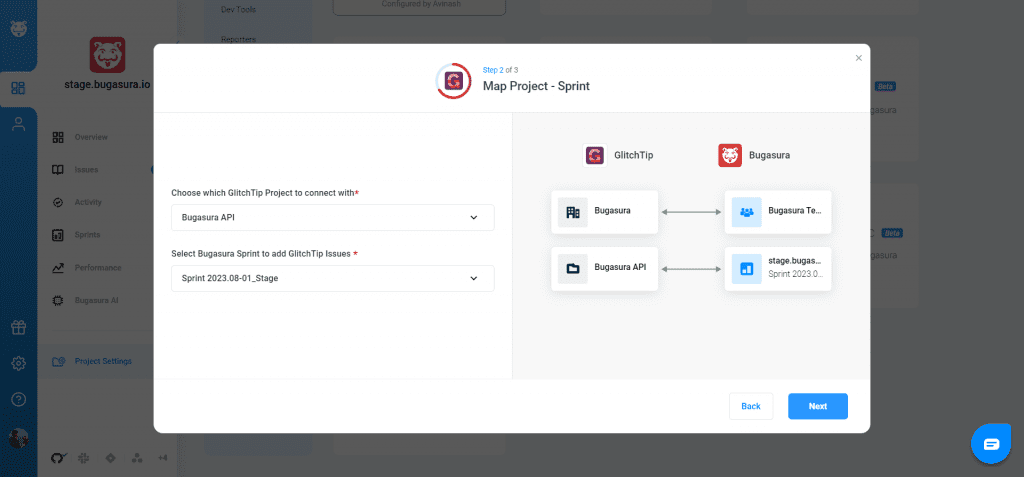The image size is (1024, 477).
Task: Click the sprint board icon on stage.bugasura card
Action: (x=746, y=269)
